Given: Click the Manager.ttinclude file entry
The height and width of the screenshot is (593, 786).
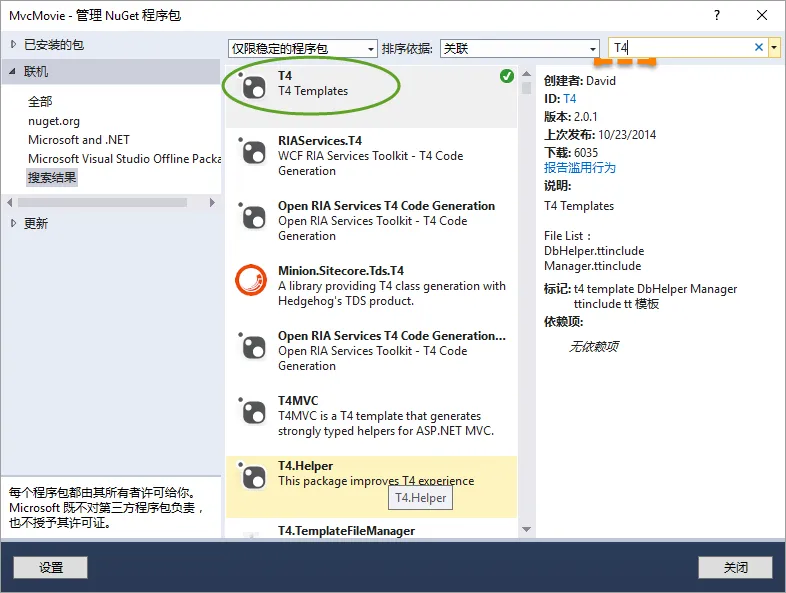Looking at the screenshot, I should coord(593,266).
